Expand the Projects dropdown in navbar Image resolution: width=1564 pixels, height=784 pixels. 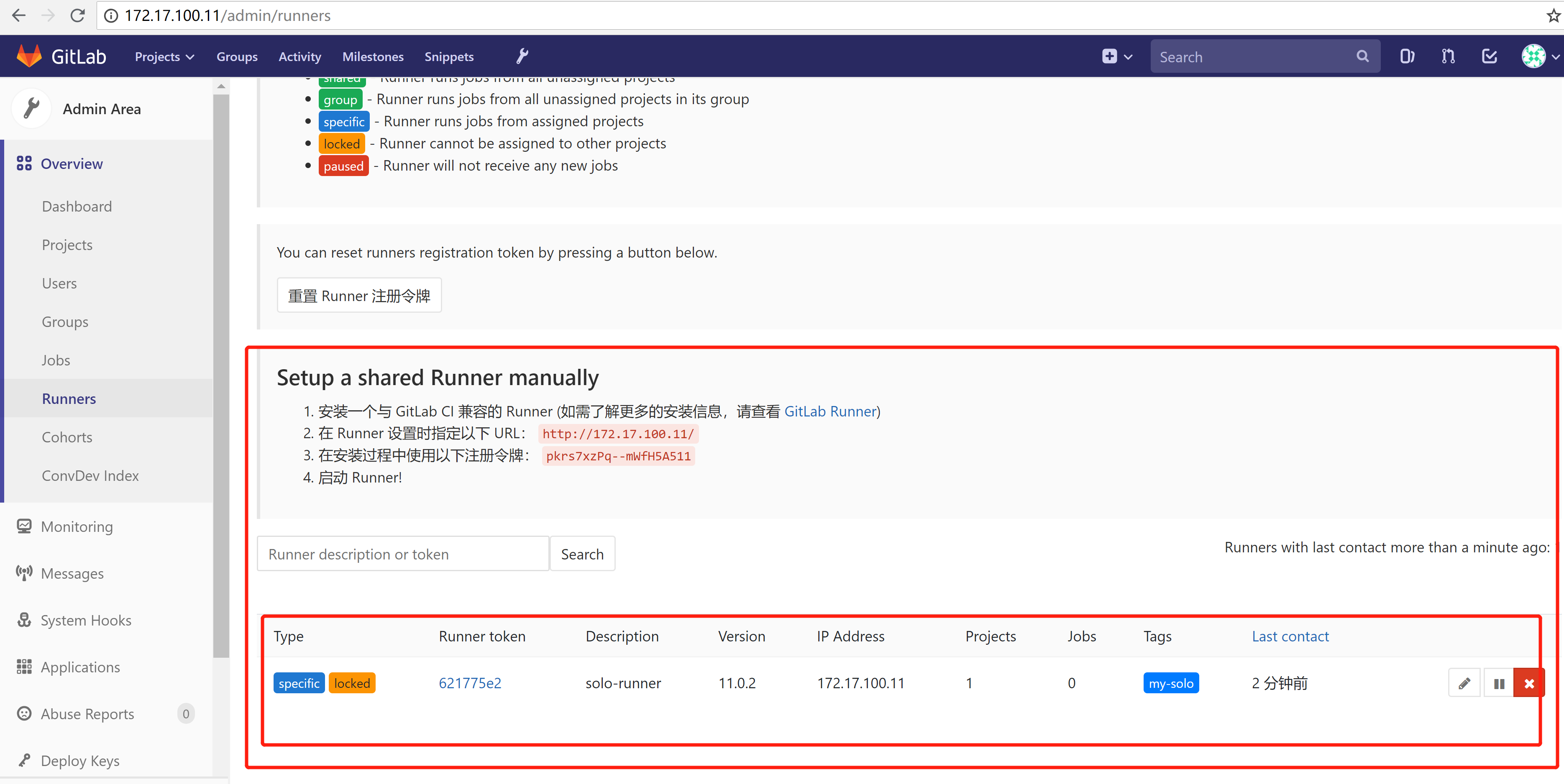164,56
